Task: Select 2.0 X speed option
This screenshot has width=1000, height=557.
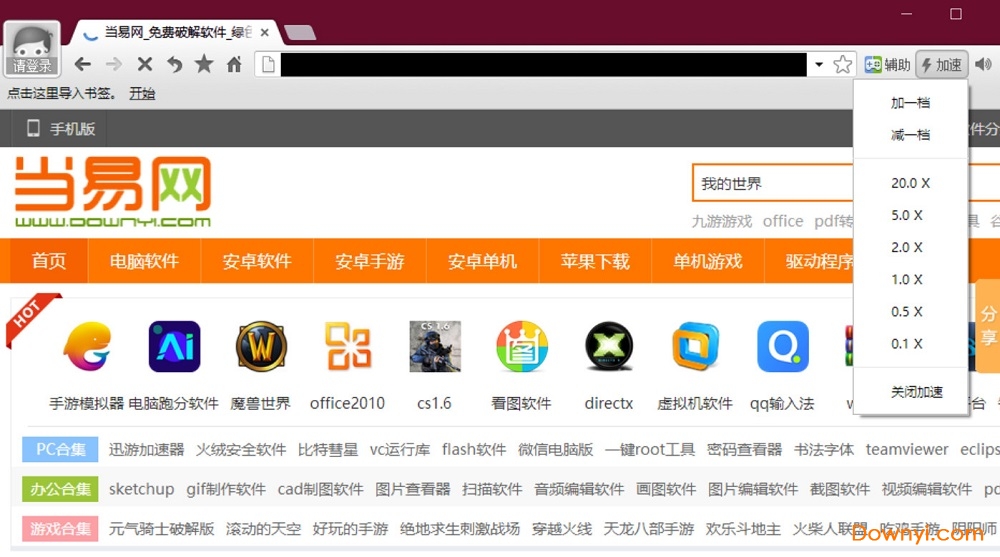Action: click(909, 247)
